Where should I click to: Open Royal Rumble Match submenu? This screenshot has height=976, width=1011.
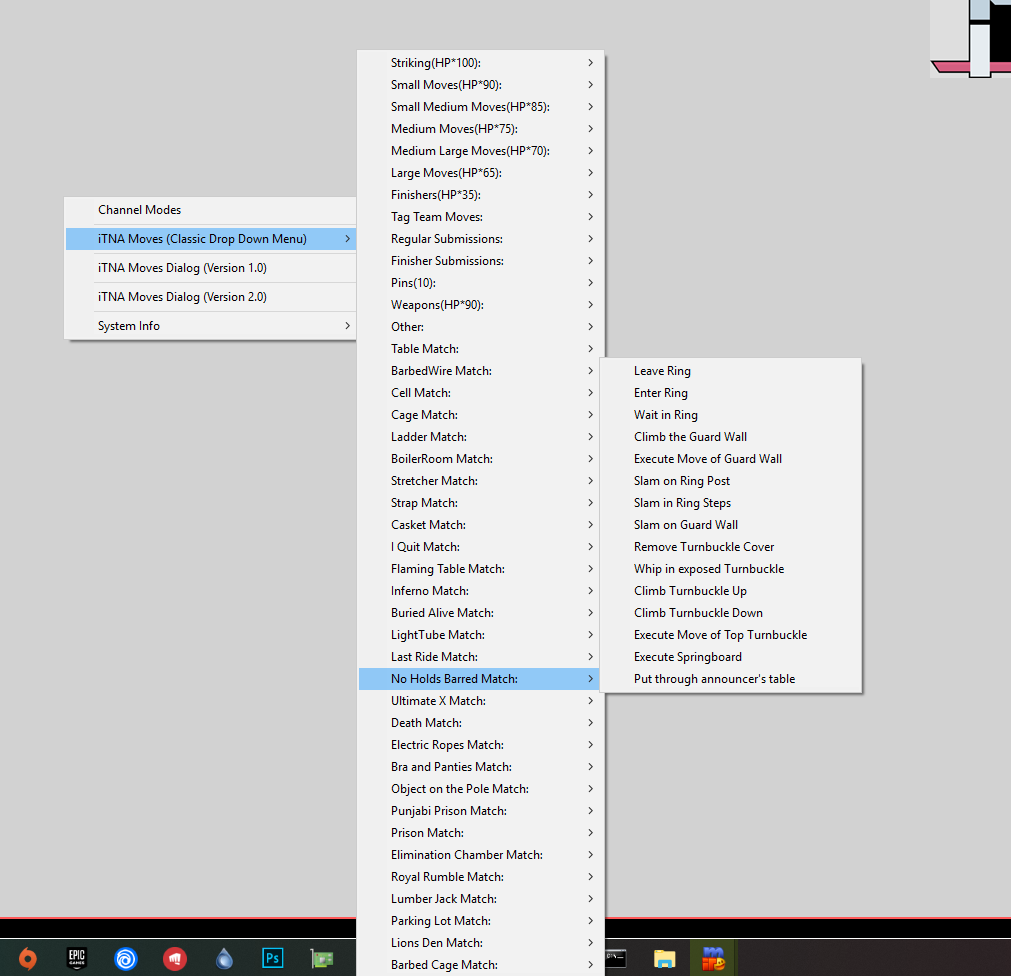coord(480,877)
